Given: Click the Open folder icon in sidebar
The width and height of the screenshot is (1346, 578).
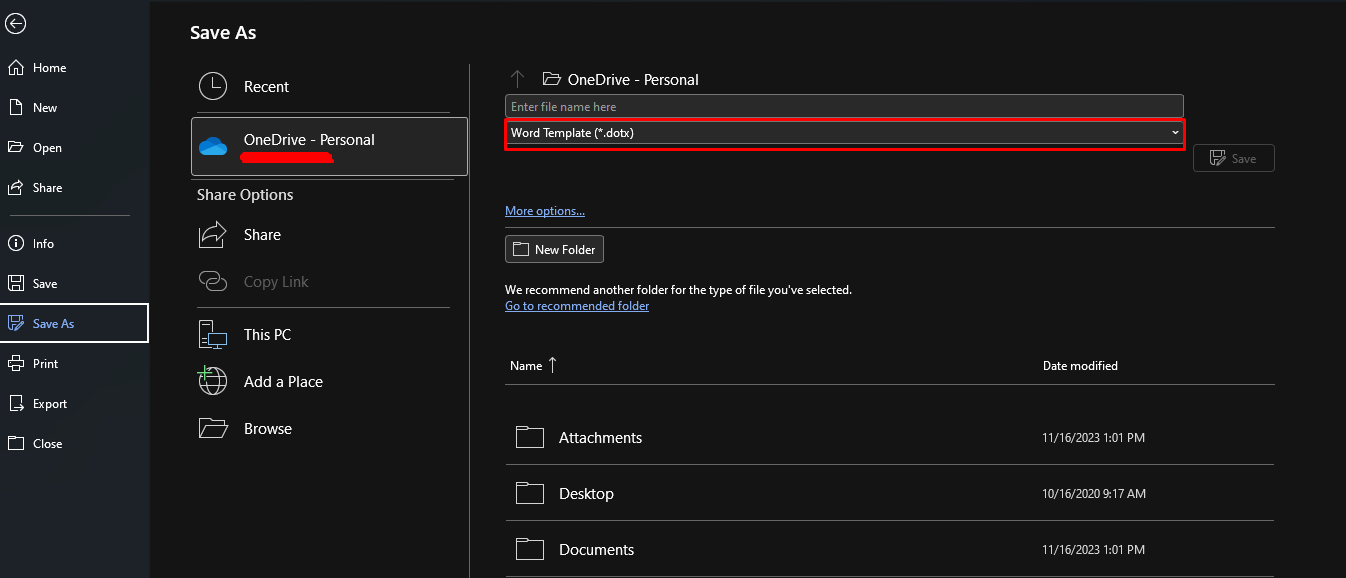Looking at the screenshot, I should pos(16,148).
